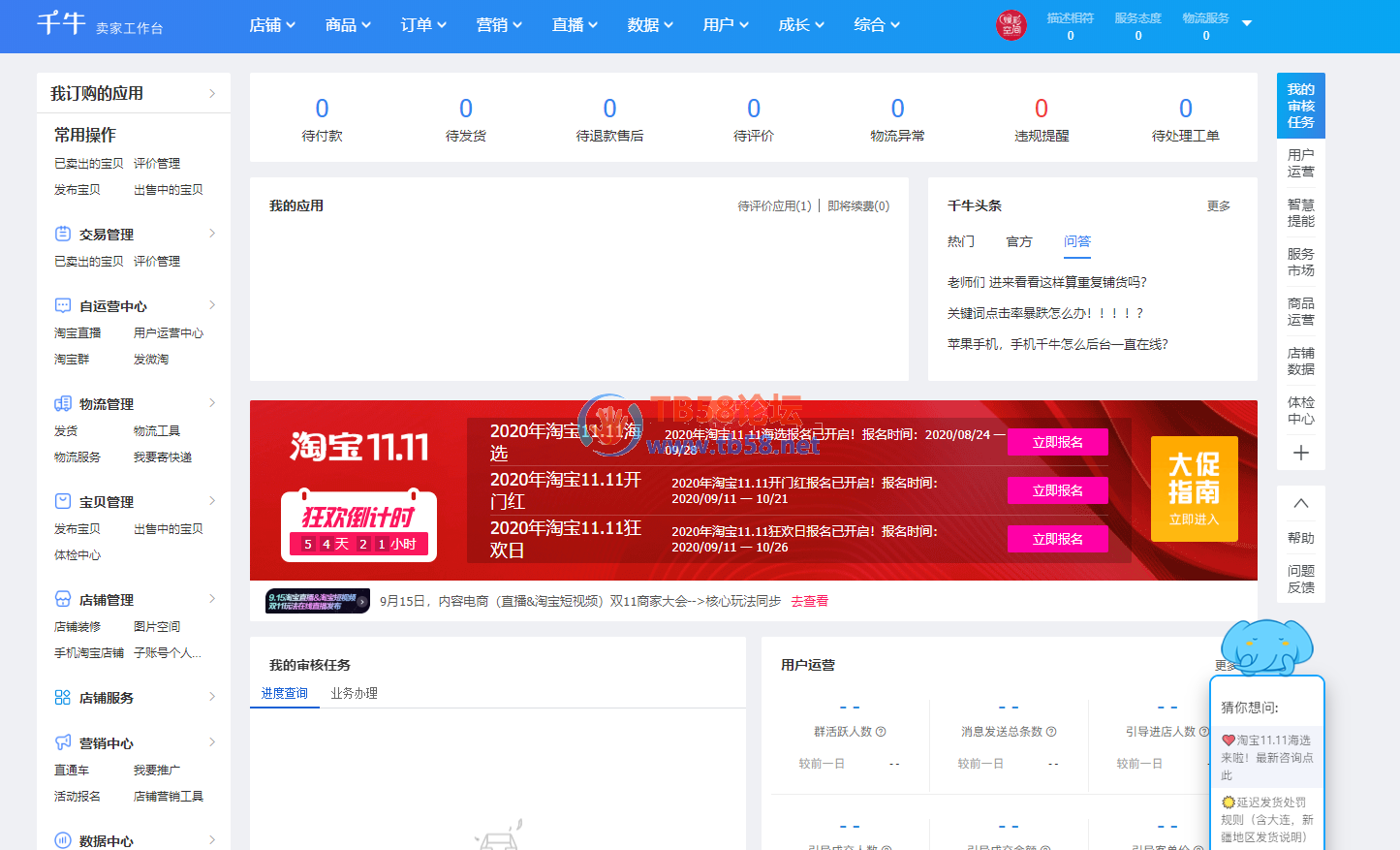Click 立即报名 for 11.11海选

coord(1058,442)
